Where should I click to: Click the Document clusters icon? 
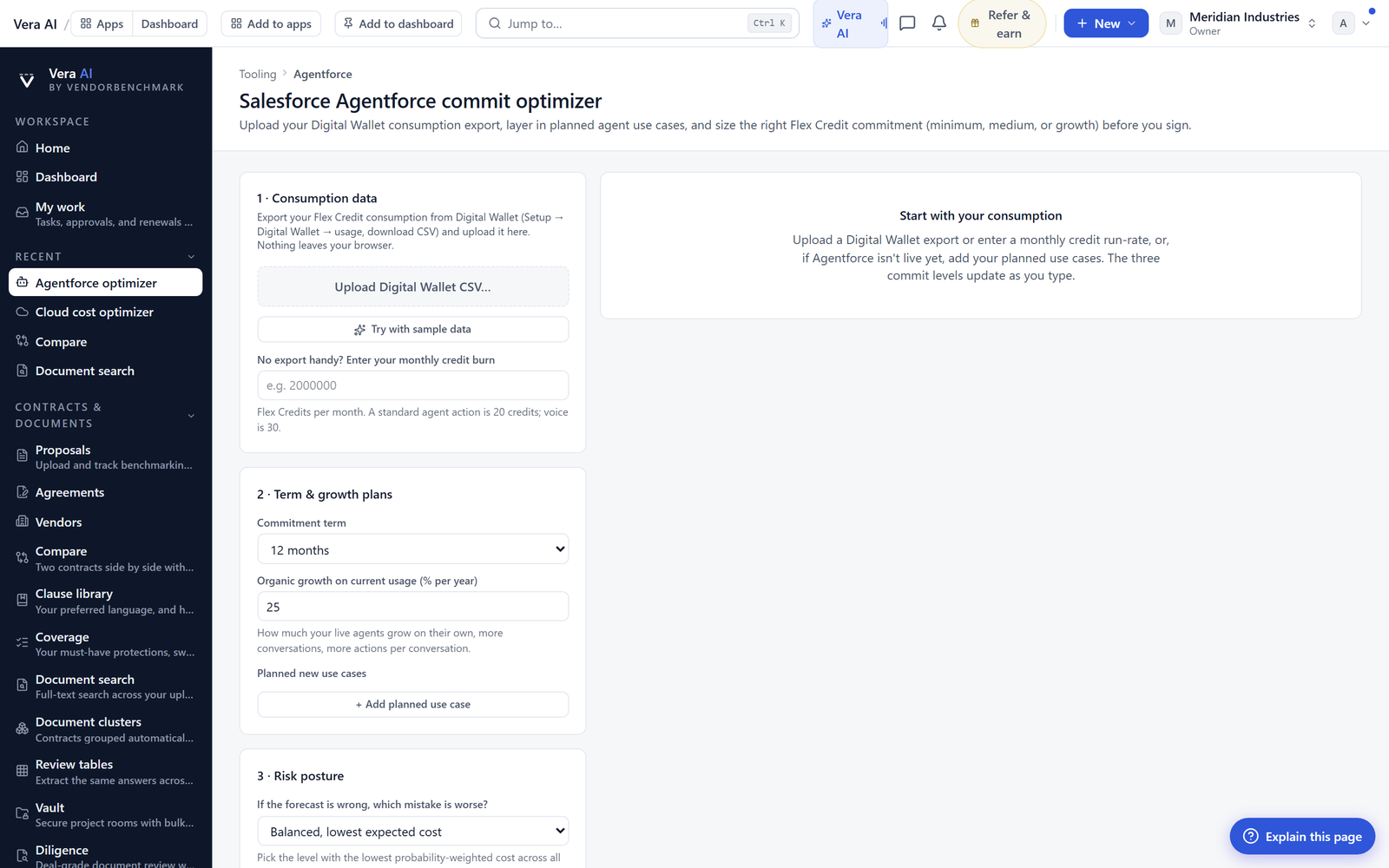pyautogui.click(x=23, y=729)
